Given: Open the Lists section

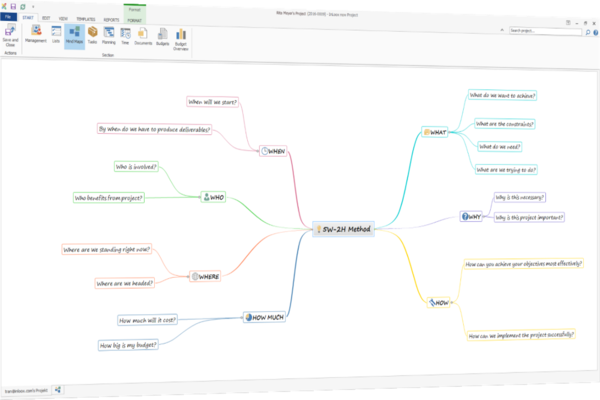Looking at the screenshot, I should coord(56,34).
